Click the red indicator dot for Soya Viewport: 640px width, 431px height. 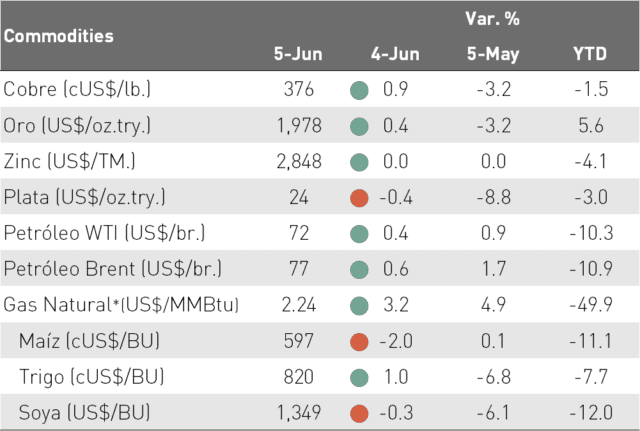(359, 413)
